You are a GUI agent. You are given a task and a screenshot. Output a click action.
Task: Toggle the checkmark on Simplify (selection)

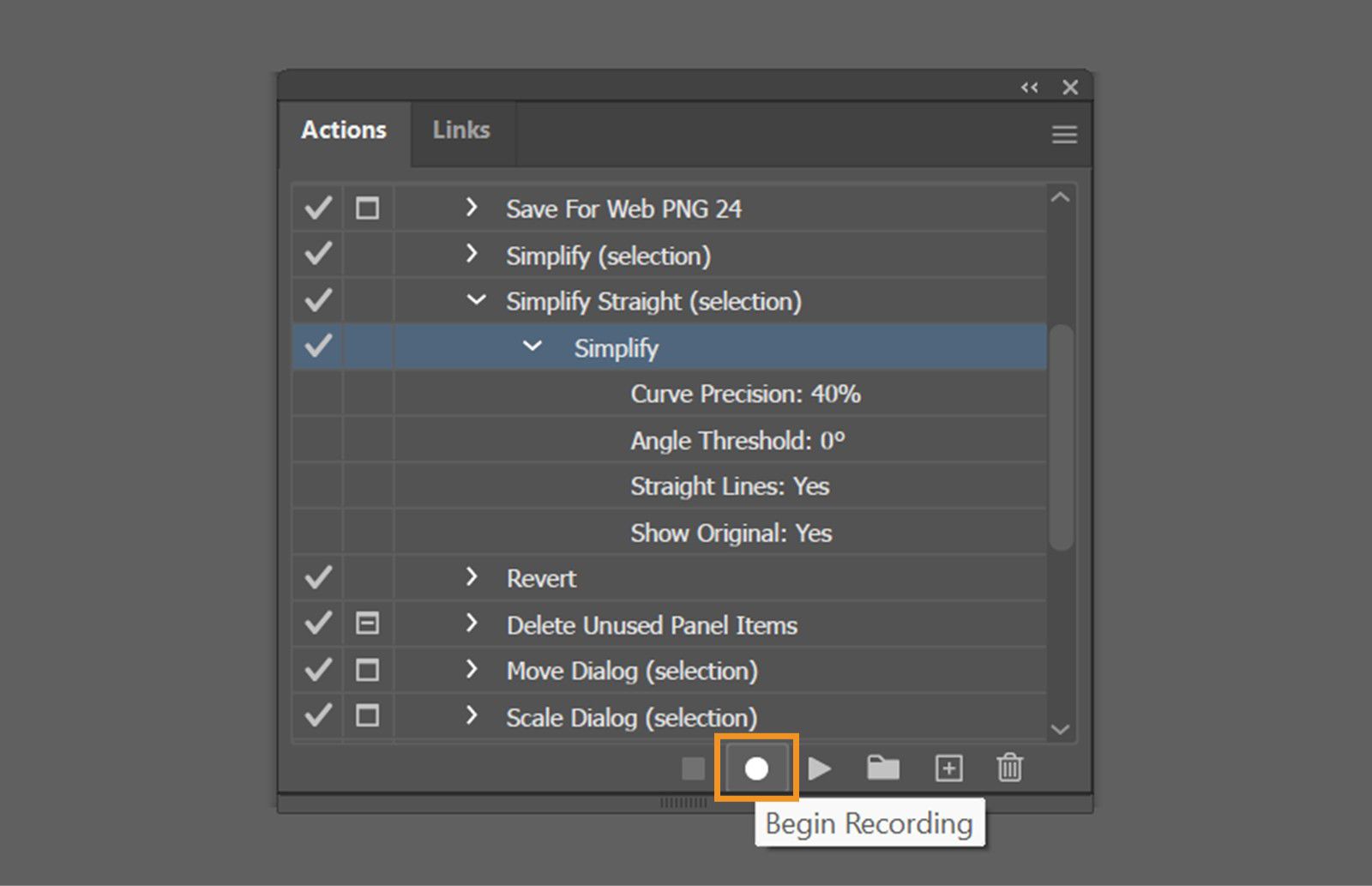tap(316, 254)
